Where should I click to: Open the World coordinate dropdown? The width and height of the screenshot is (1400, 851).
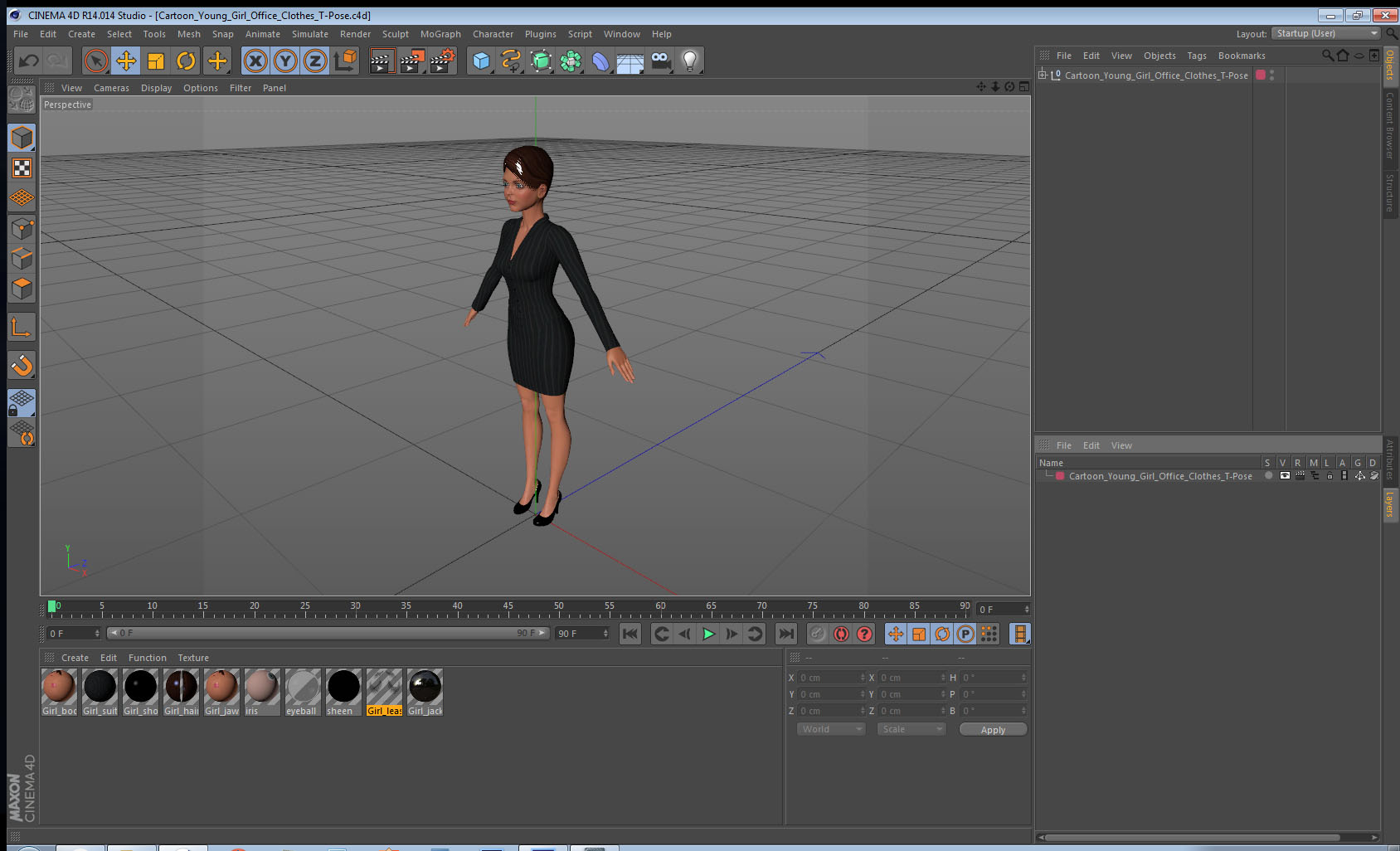point(831,729)
